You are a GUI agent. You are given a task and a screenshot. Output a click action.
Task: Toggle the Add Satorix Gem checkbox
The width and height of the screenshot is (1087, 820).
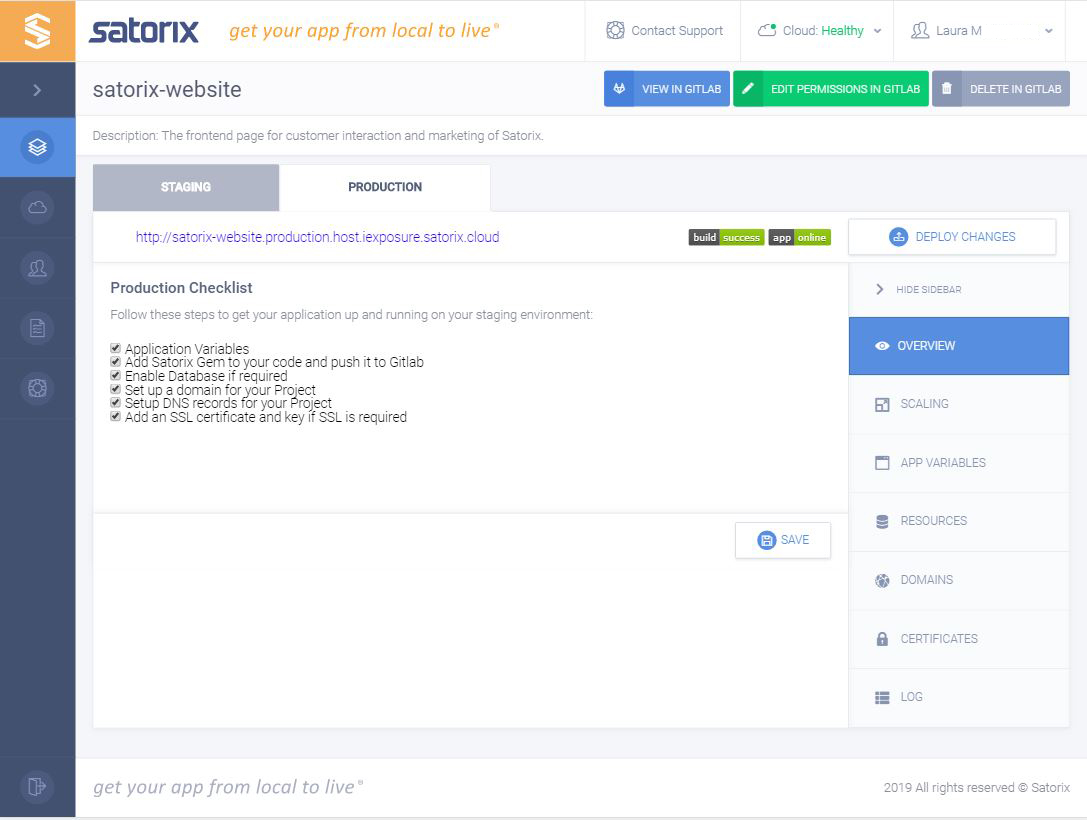(116, 362)
